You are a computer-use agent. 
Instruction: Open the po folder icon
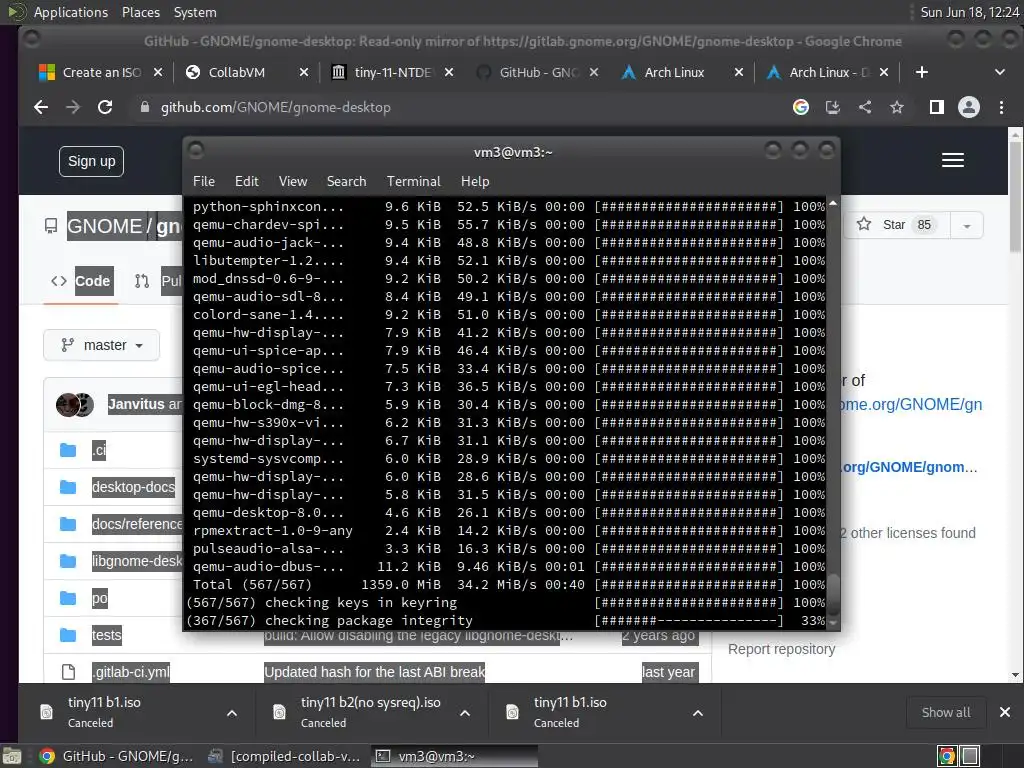68,598
